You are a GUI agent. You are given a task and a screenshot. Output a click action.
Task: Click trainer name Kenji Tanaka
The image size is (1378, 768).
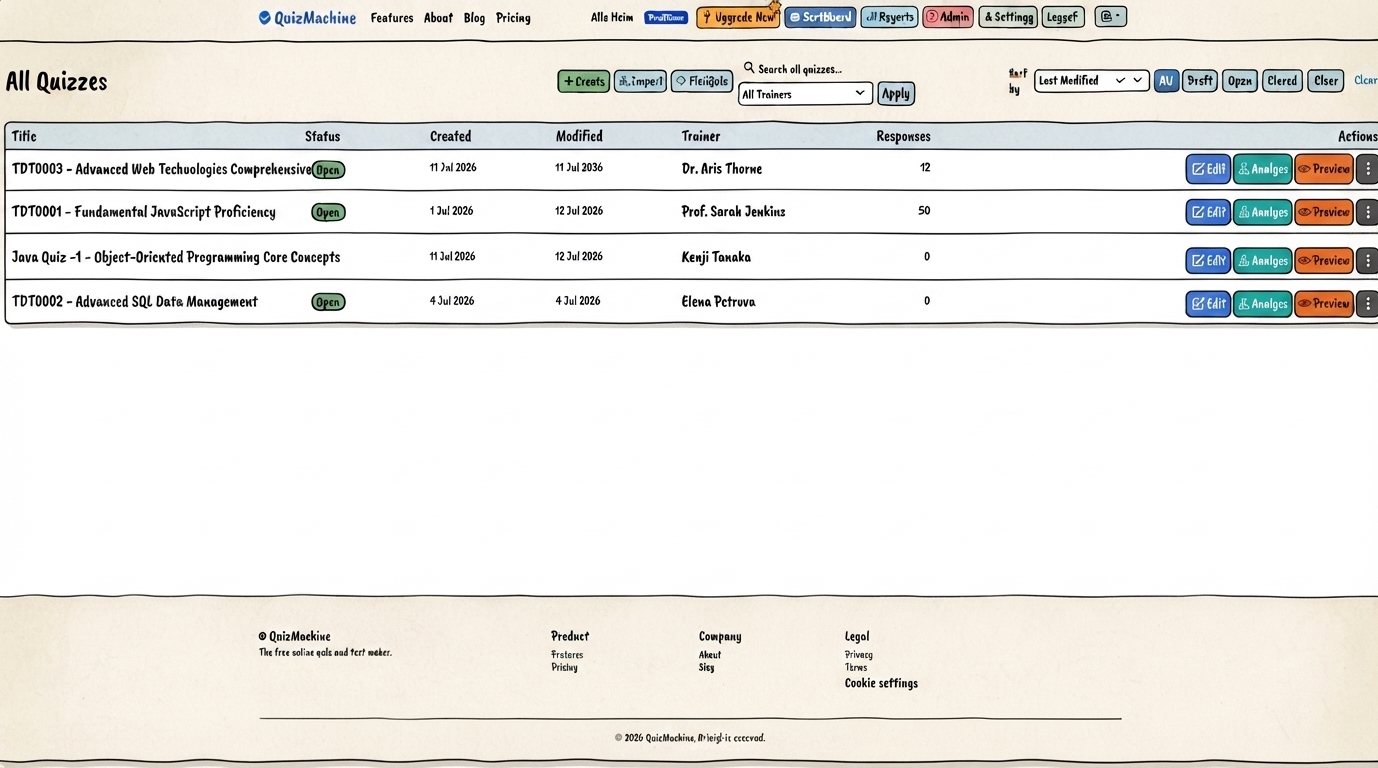(716, 257)
